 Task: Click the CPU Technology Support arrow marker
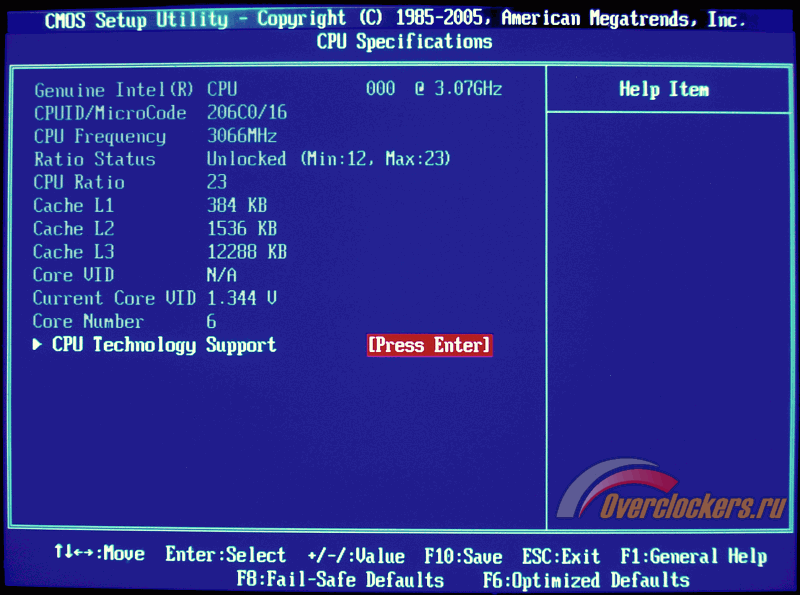(37, 345)
